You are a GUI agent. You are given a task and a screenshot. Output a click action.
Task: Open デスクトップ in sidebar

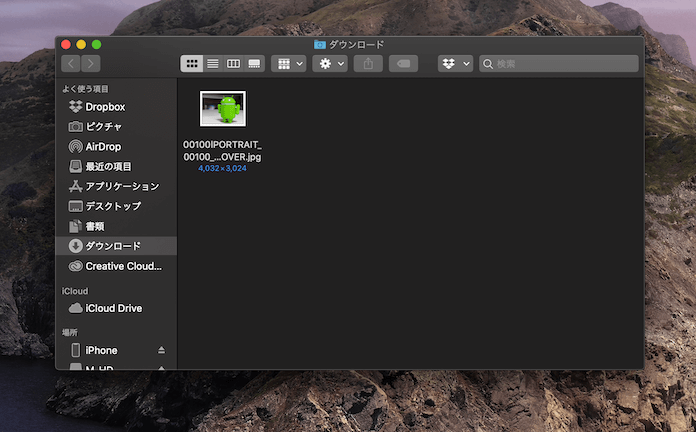tap(116, 206)
